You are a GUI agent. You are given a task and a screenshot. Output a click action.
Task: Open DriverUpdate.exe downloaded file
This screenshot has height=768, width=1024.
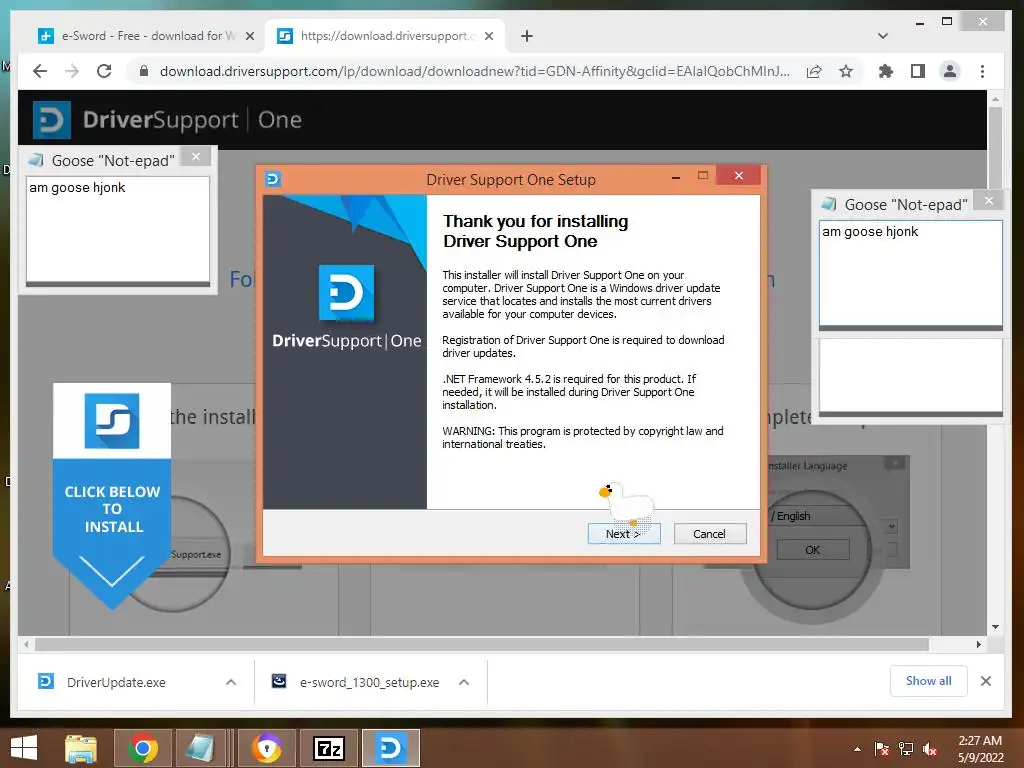pos(116,682)
